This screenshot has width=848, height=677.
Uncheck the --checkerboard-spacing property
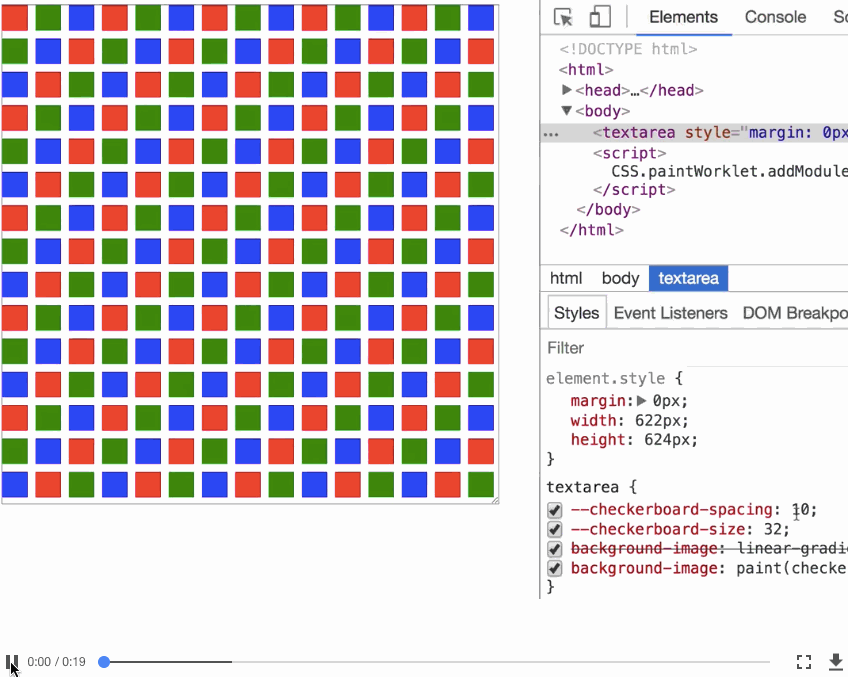click(554, 510)
